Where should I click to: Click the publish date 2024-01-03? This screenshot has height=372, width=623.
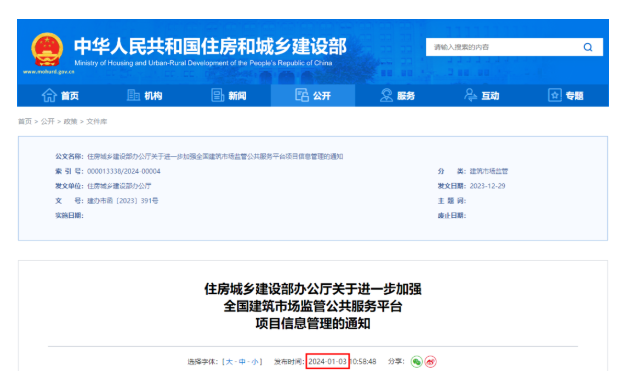pos(327,362)
